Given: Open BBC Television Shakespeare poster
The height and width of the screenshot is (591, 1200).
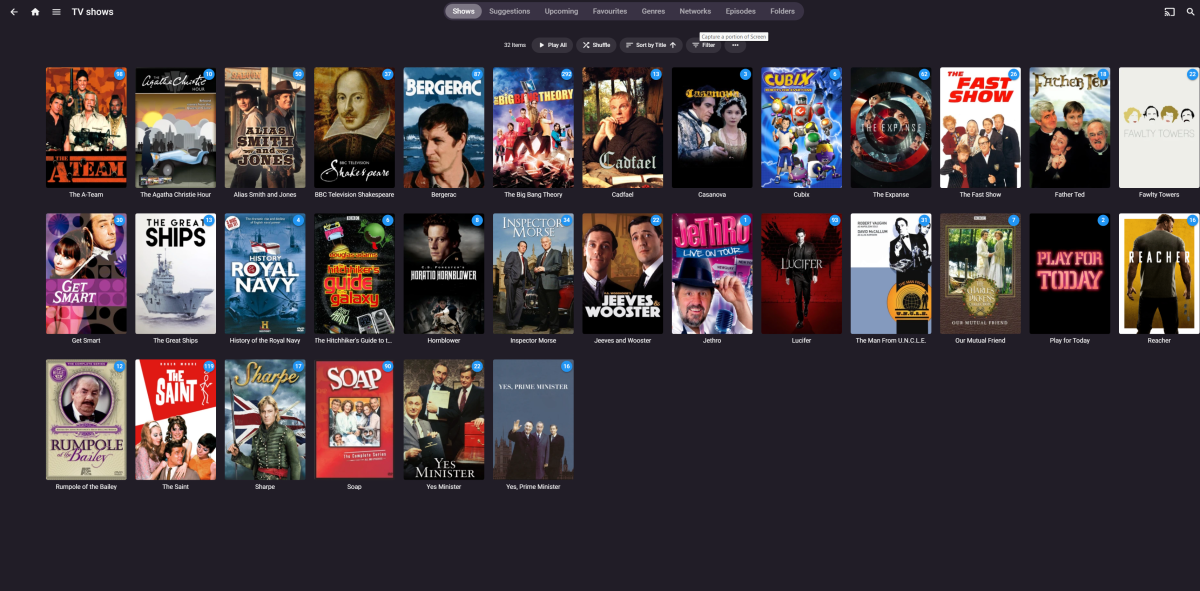Looking at the screenshot, I should click(x=354, y=127).
